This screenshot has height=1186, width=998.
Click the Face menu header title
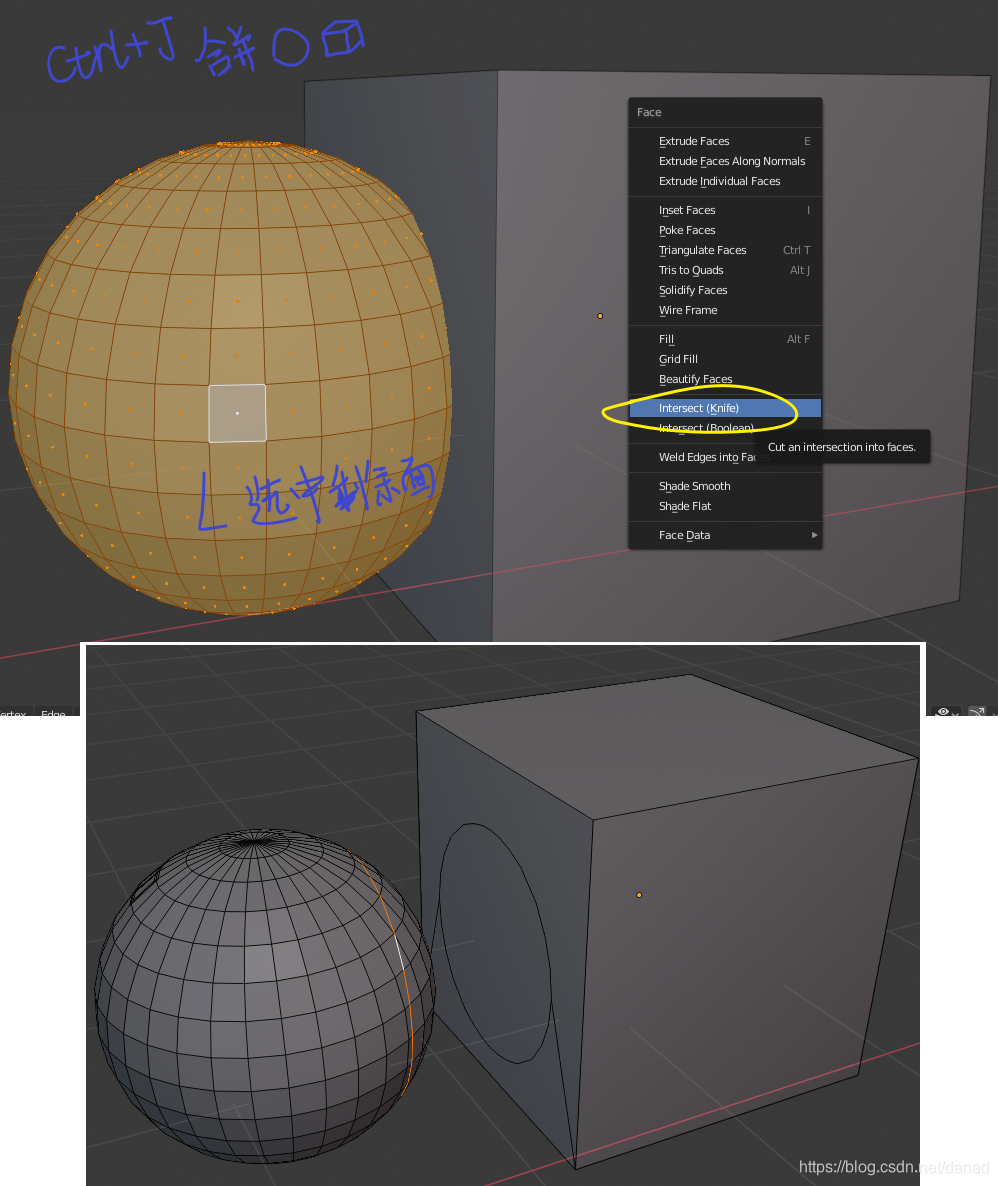click(x=649, y=112)
